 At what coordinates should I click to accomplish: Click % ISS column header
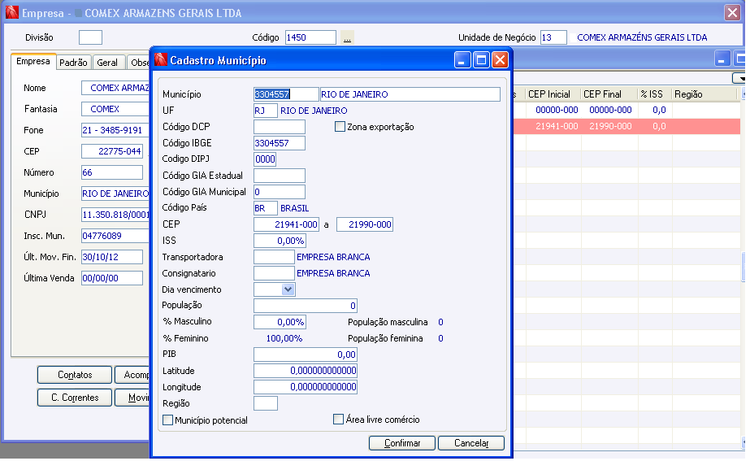[655, 94]
